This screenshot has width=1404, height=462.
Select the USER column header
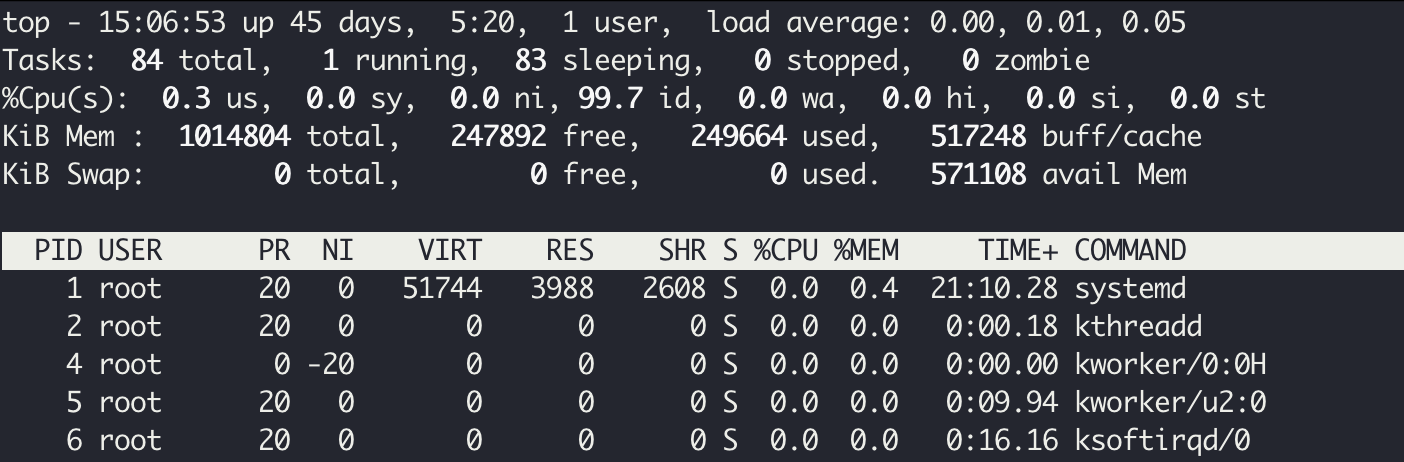(x=130, y=250)
